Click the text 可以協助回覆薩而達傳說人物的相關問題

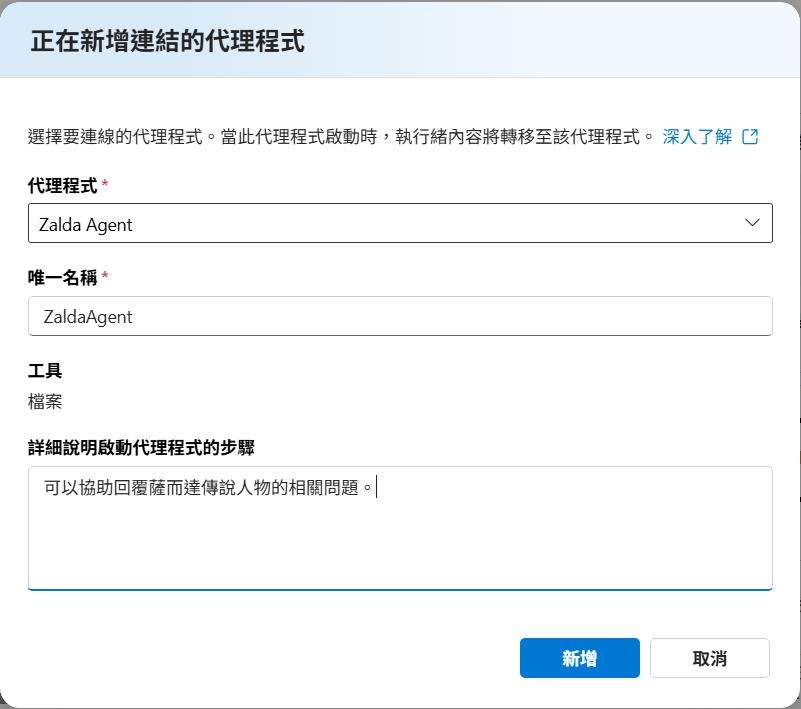201,487
